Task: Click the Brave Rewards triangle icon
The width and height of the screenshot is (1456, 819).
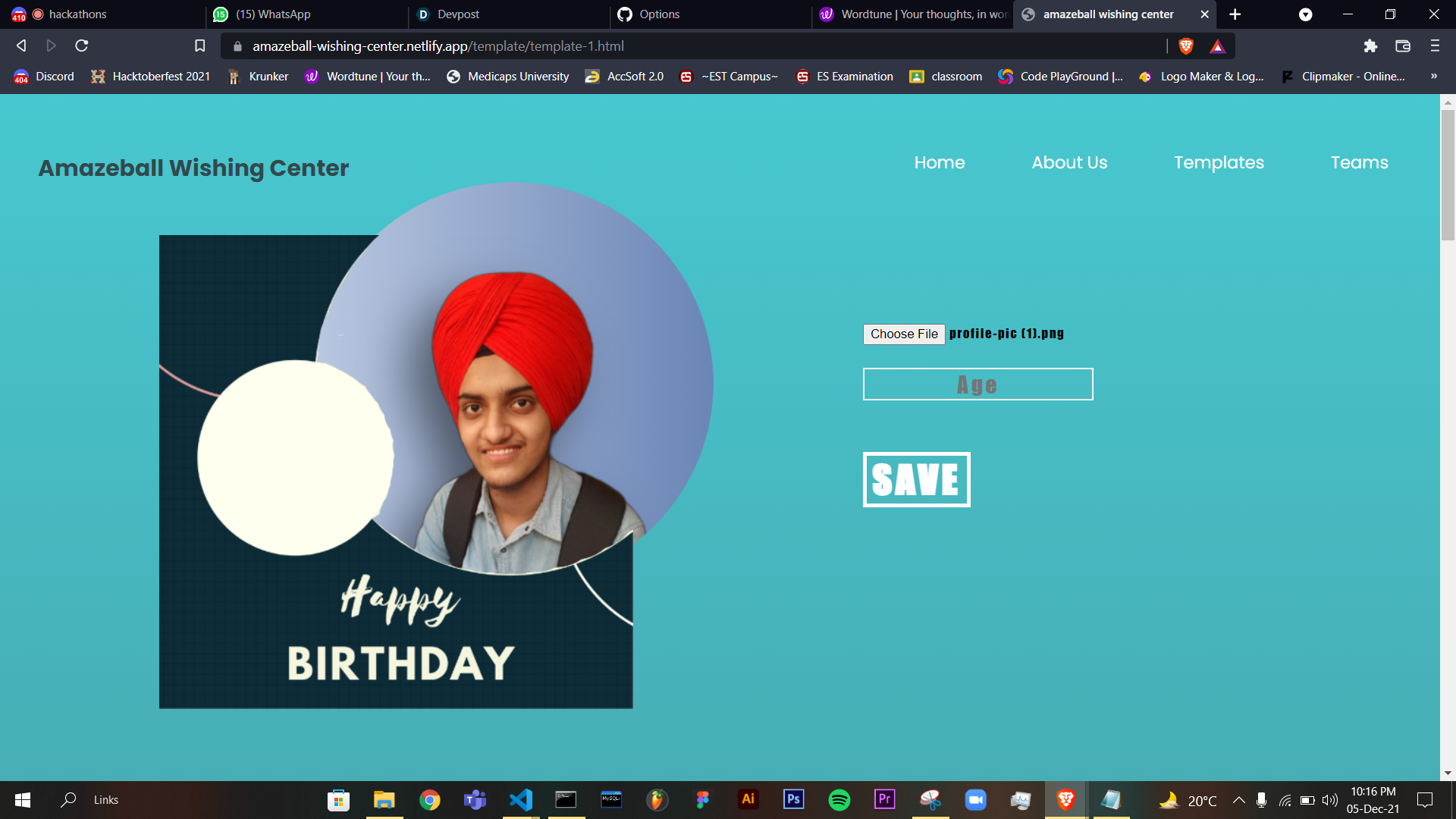Action: click(1218, 46)
